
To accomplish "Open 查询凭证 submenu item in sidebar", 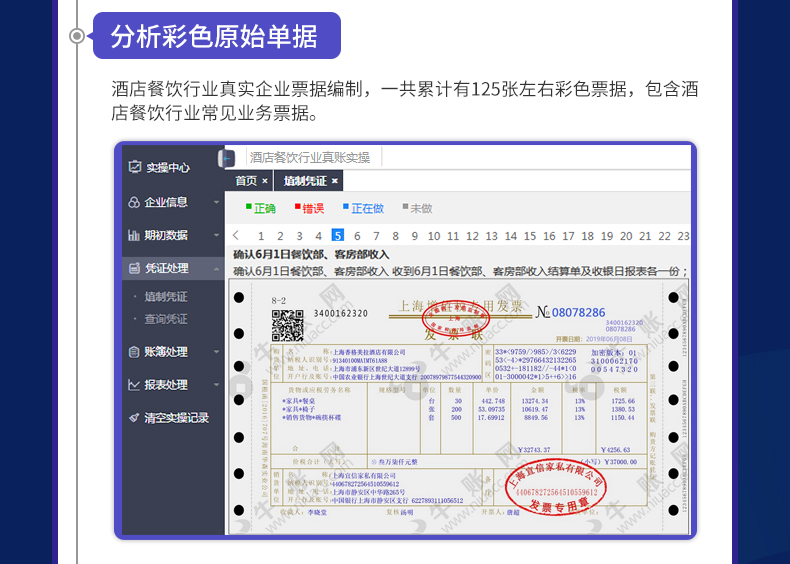I will point(166,319).
